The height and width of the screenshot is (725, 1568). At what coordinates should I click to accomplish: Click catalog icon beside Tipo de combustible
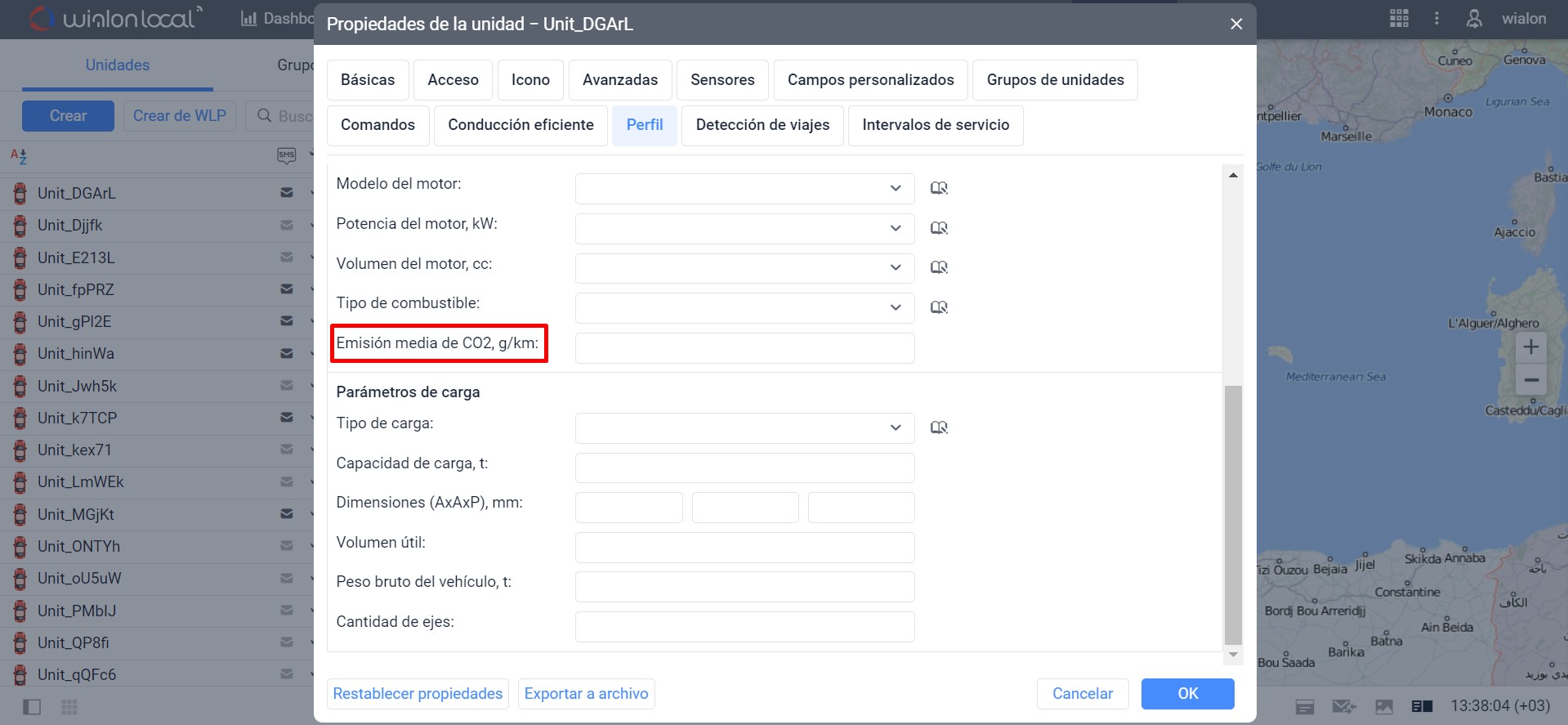tap(939, 307)
